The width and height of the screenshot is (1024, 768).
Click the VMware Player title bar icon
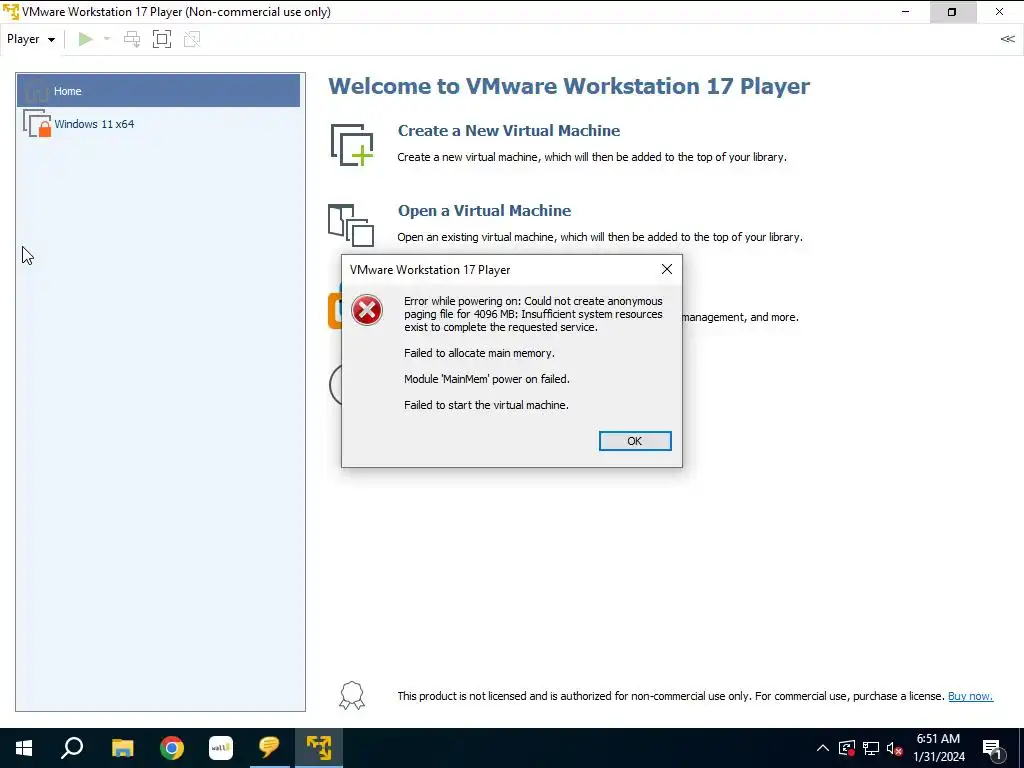click(x=11, y=12)
